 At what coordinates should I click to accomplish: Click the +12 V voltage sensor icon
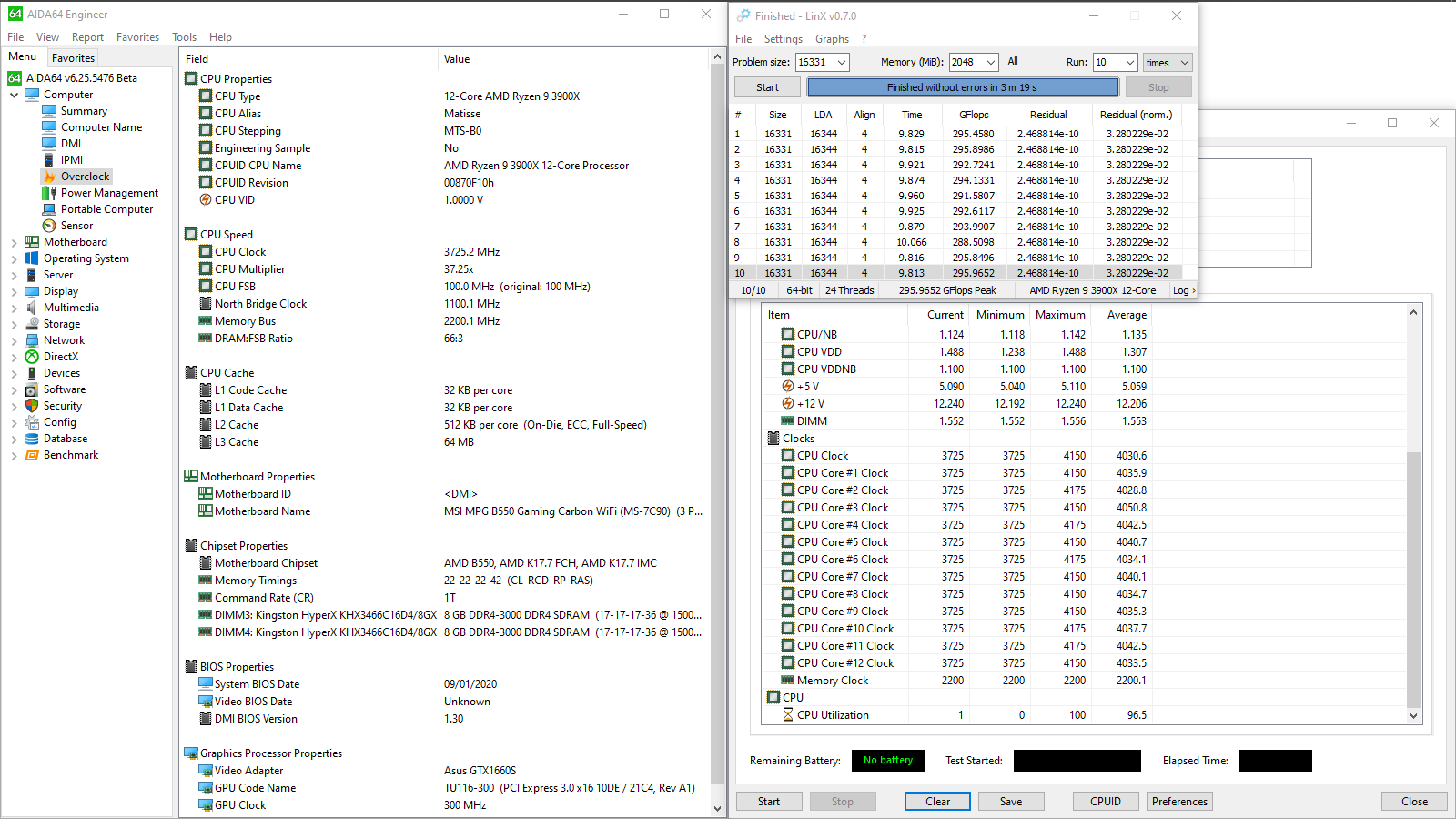point(788,404)
